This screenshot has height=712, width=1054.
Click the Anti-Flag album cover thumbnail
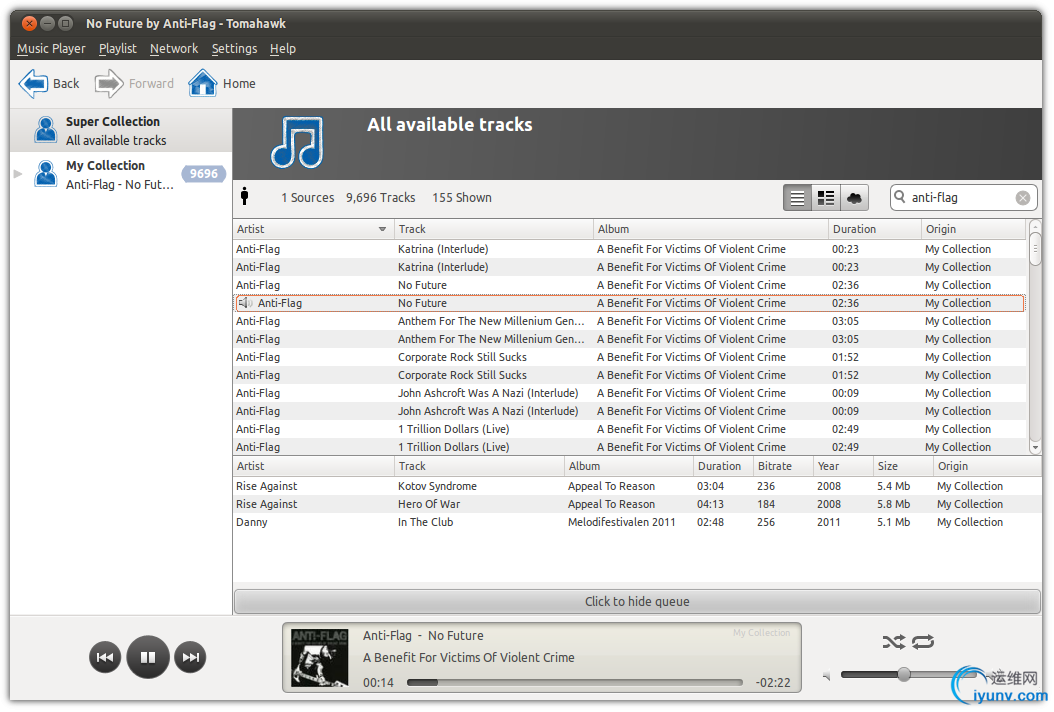[x=319, y=657]
